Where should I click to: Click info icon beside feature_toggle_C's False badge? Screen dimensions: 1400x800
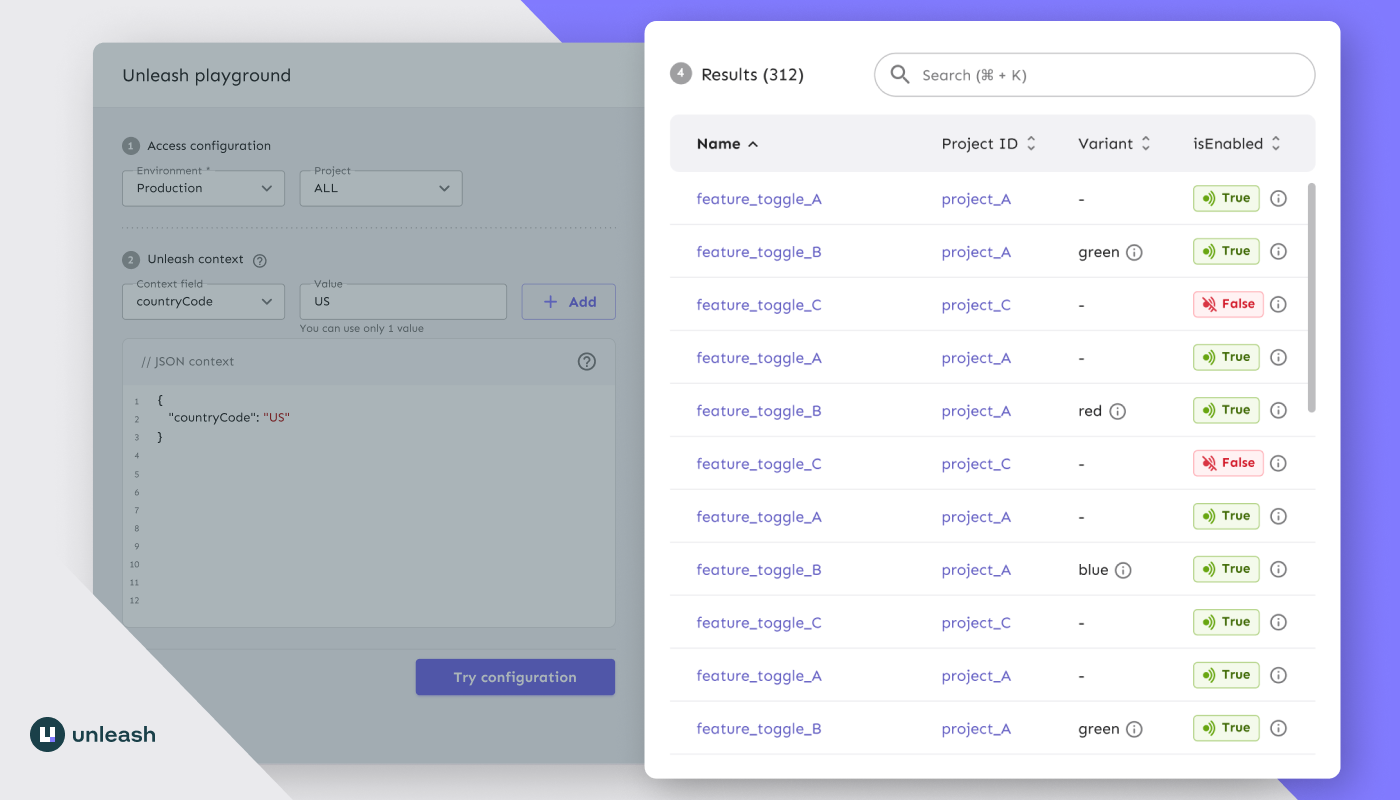tap(1278, 304)
